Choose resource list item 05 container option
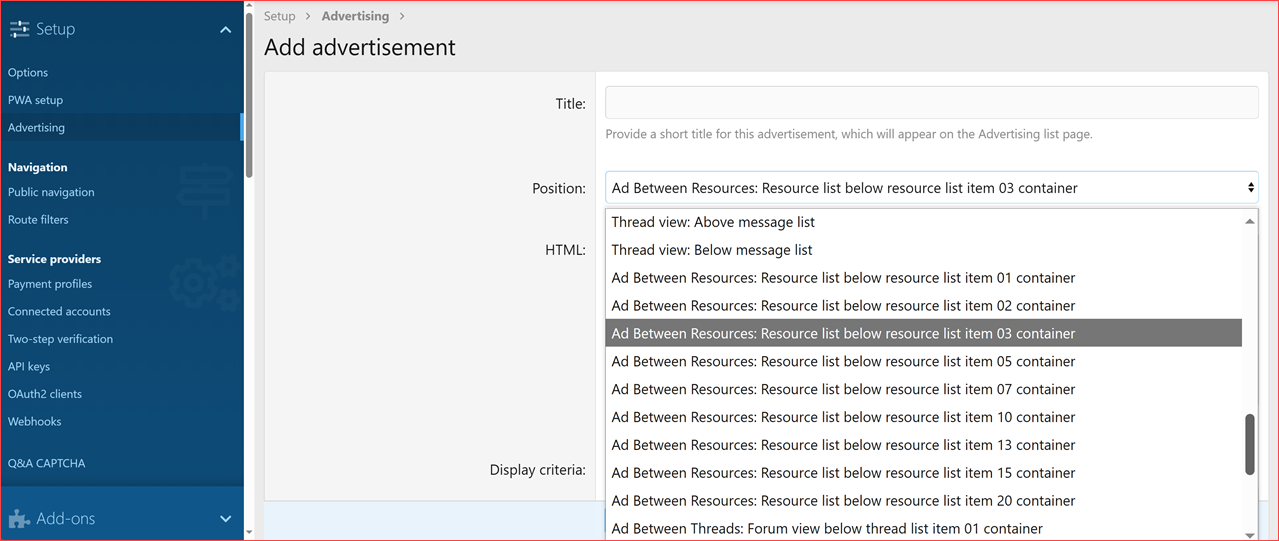The image size is (1279, 541). tap(843, 362)
